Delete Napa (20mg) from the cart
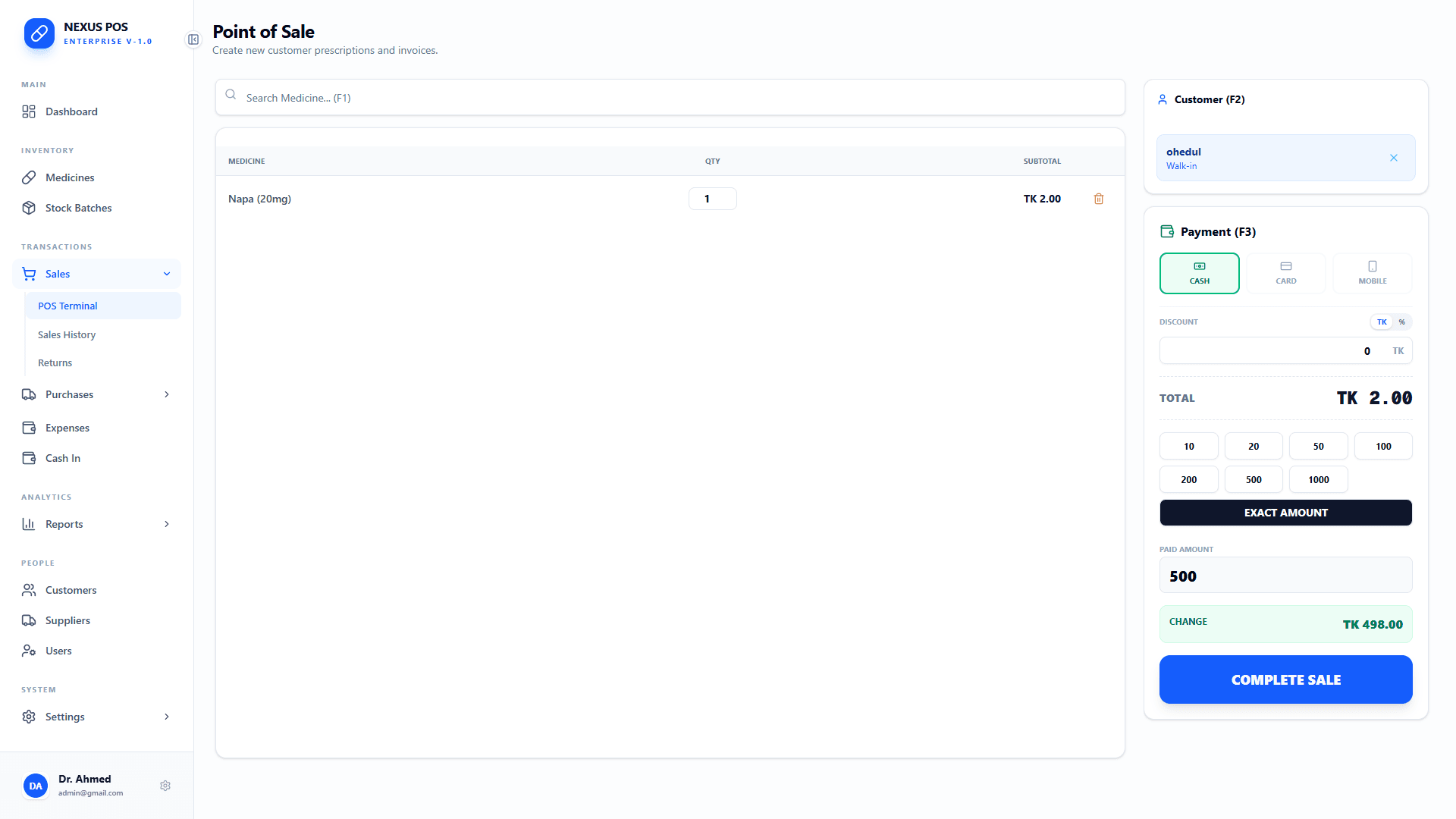The image size is (1456, 819). tap(1098, 198)
